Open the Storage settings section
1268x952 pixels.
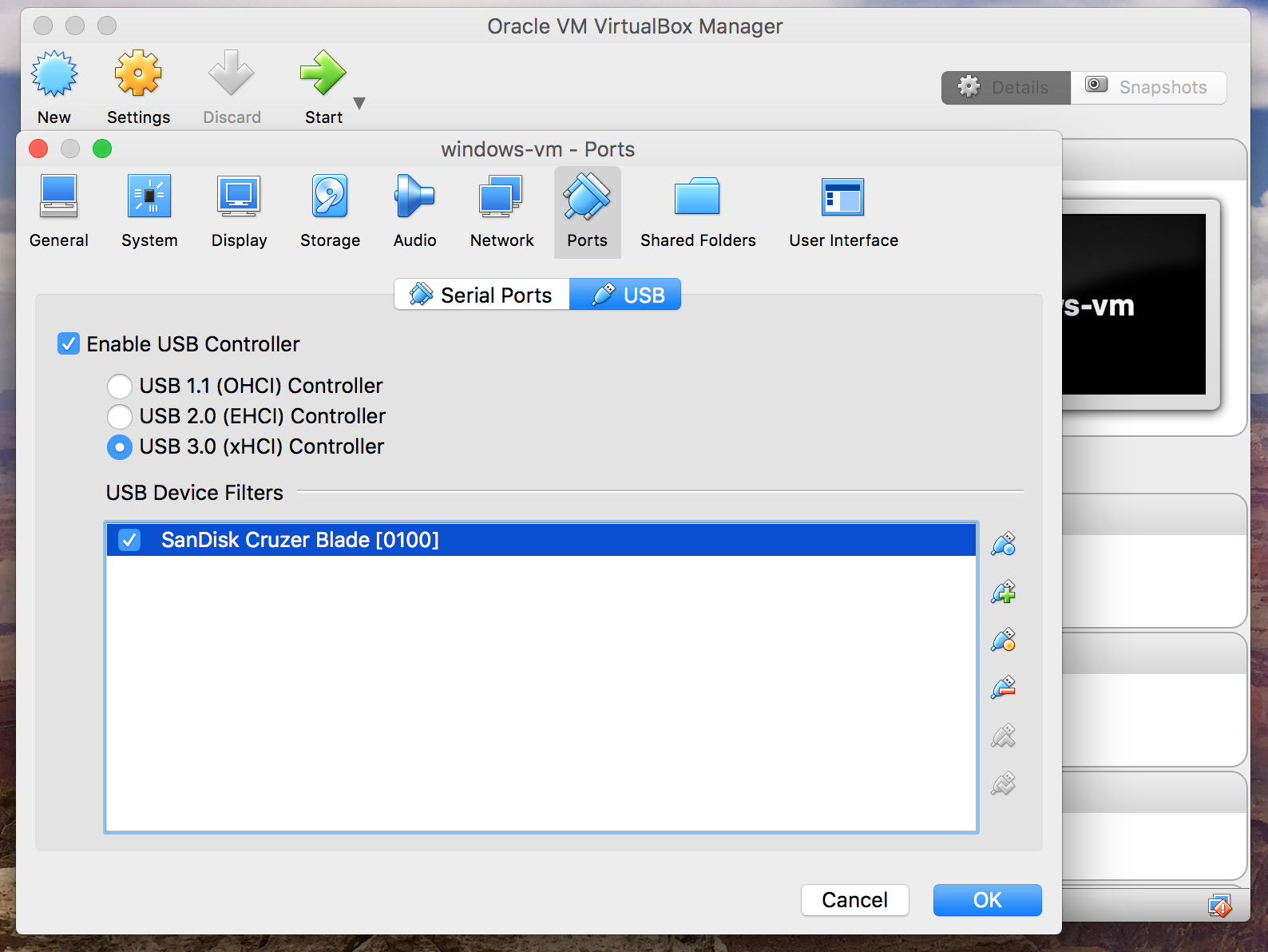tap(330, 211)
